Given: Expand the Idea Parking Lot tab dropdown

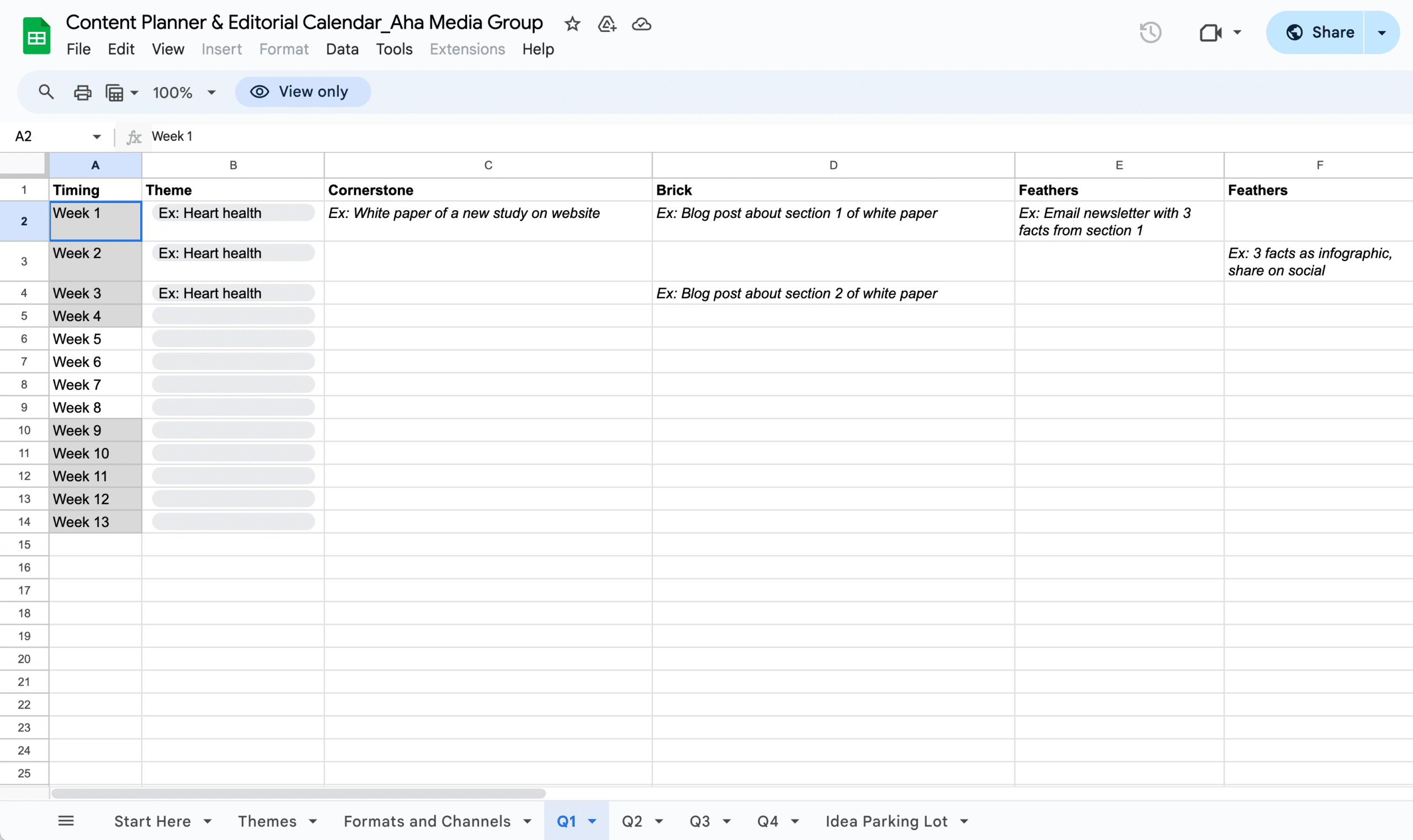Looking at the screenshot, I should pos(969,822).
